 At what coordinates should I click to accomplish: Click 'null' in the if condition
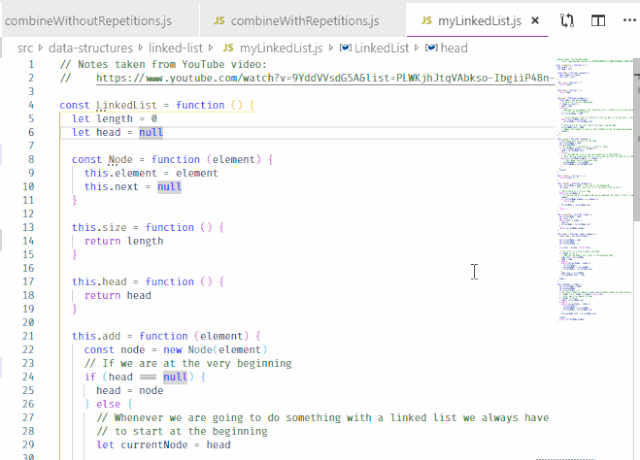pos(176,377)
